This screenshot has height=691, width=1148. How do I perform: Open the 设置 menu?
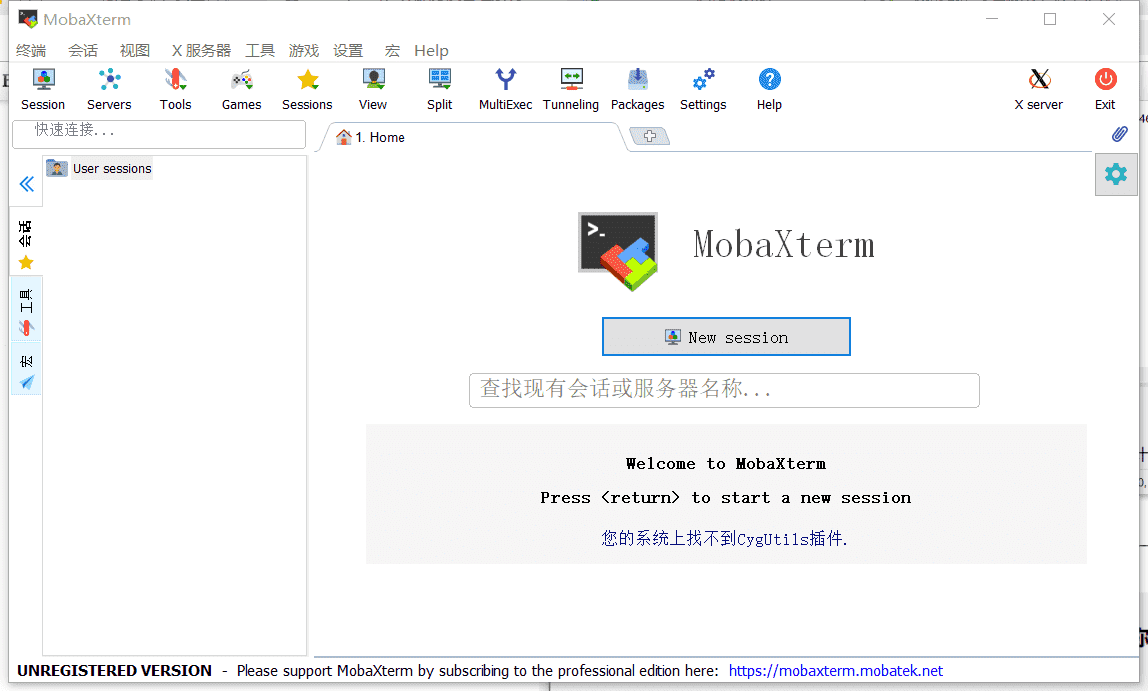tap(348, 51)
